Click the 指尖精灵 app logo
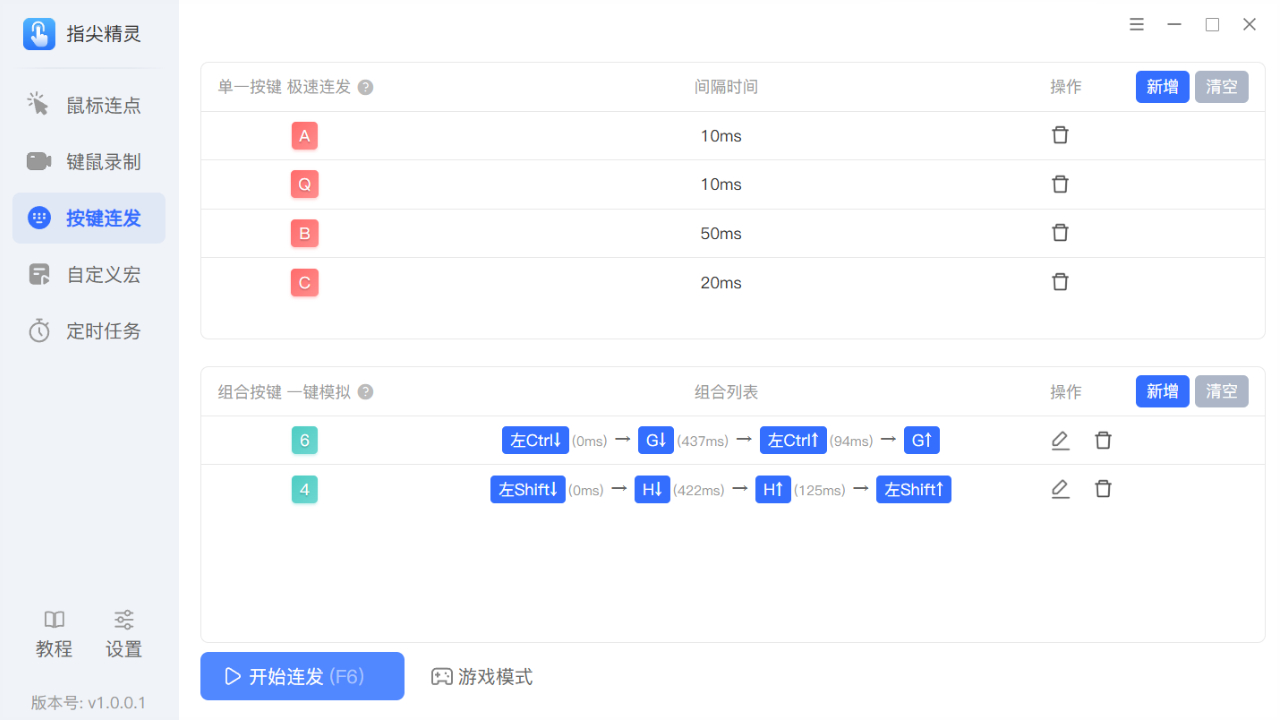The height and width of the screenshot is (720, 1280). coord(39,34)
